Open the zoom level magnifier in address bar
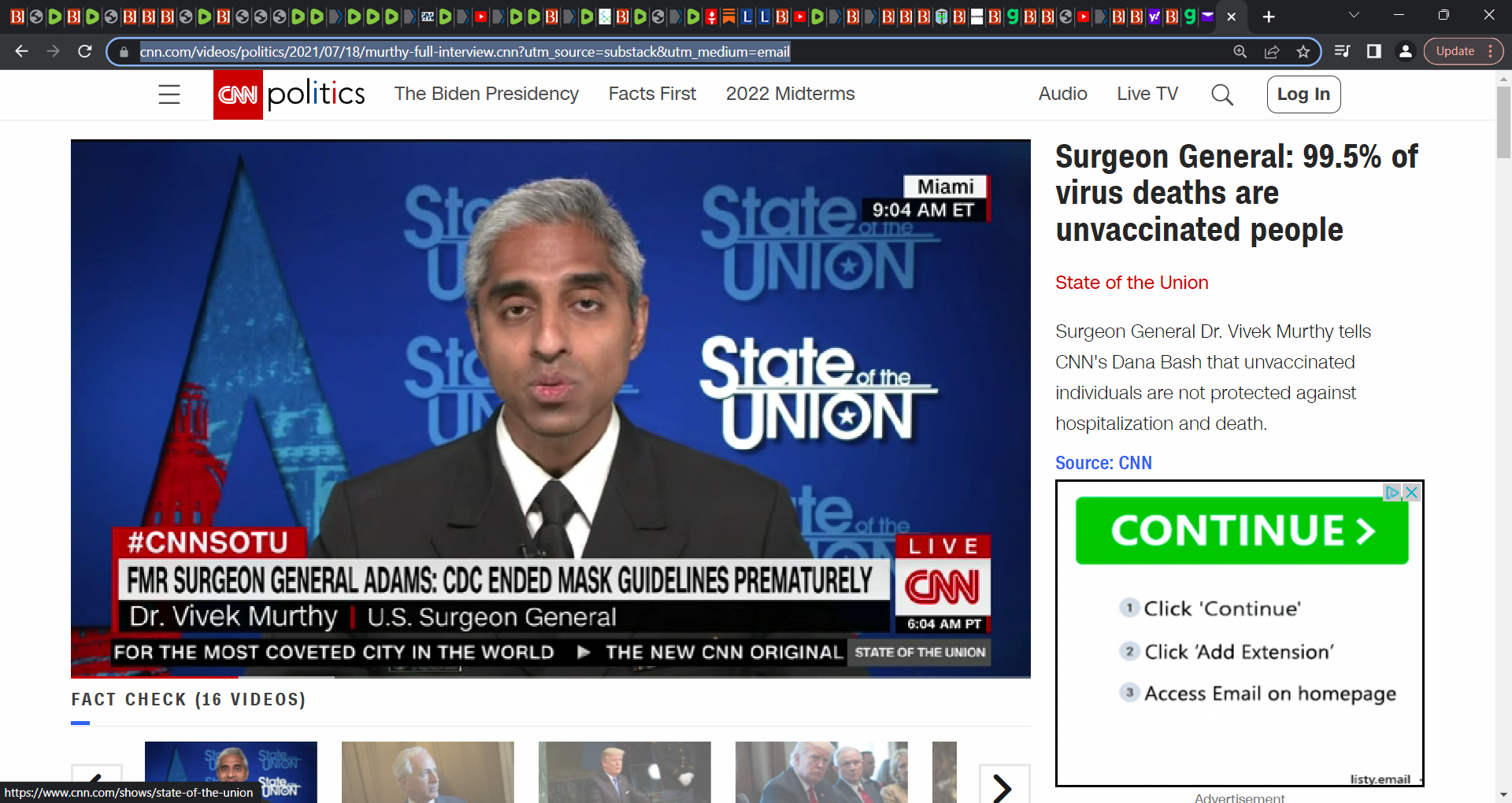 point(1240,51)
